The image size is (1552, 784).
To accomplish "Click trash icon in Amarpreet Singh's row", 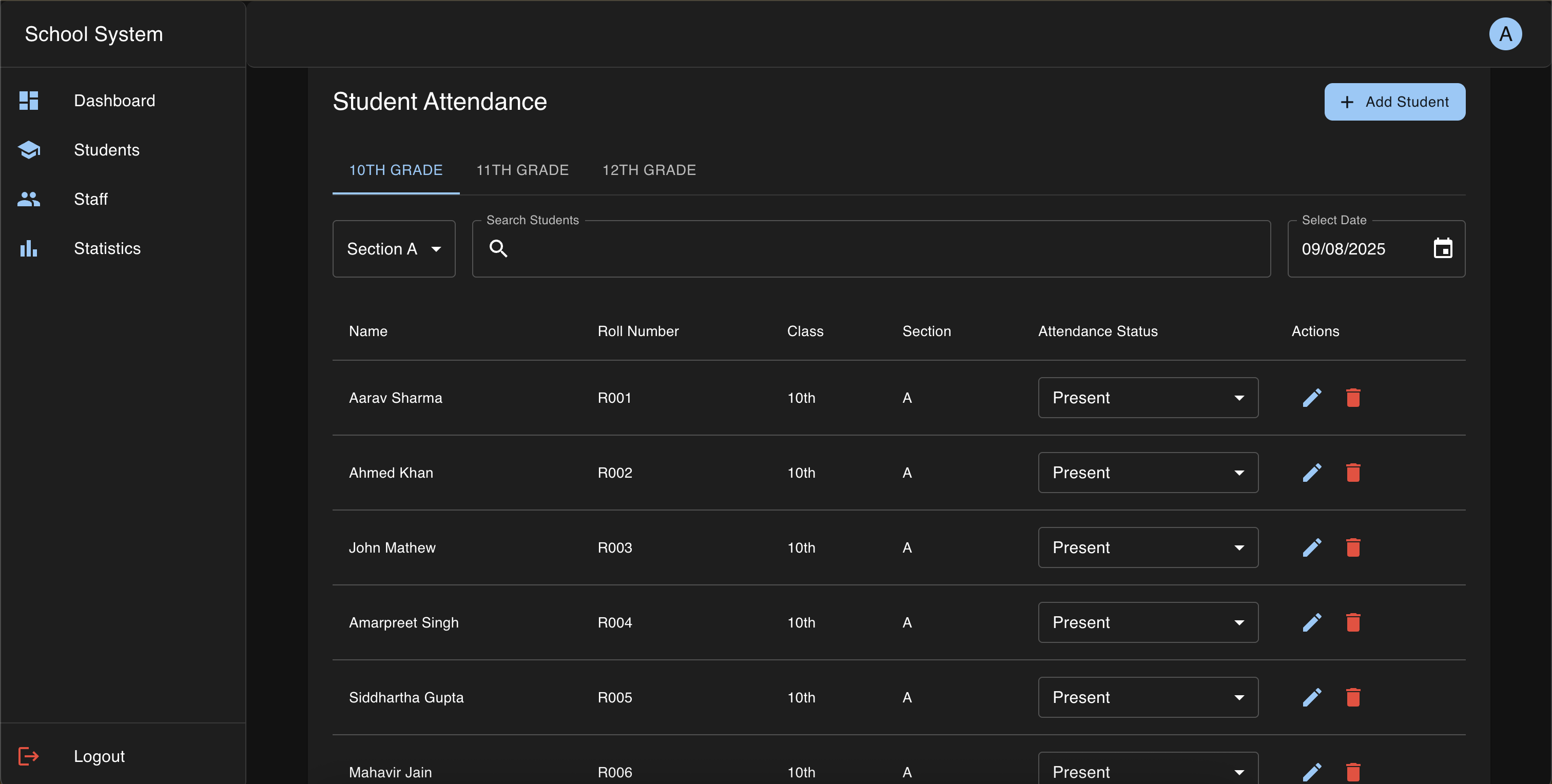I will click(x=1352, y=622).
